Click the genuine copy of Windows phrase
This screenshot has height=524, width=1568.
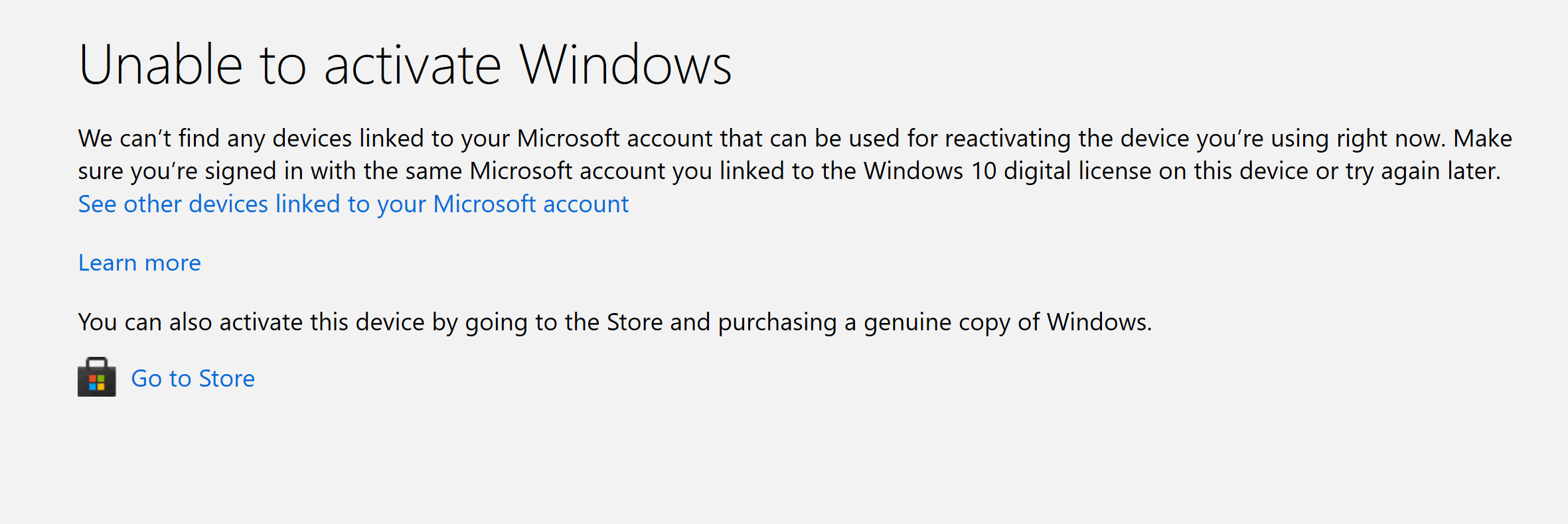pyautogui.click(x=1008, y=322)
